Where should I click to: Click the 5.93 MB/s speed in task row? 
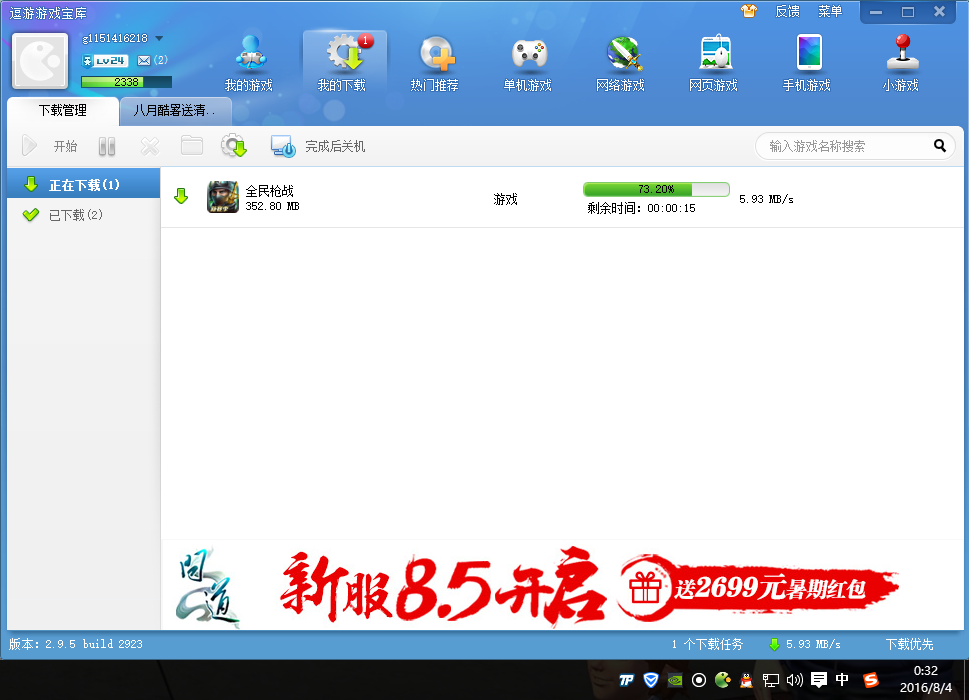point(766,199)
